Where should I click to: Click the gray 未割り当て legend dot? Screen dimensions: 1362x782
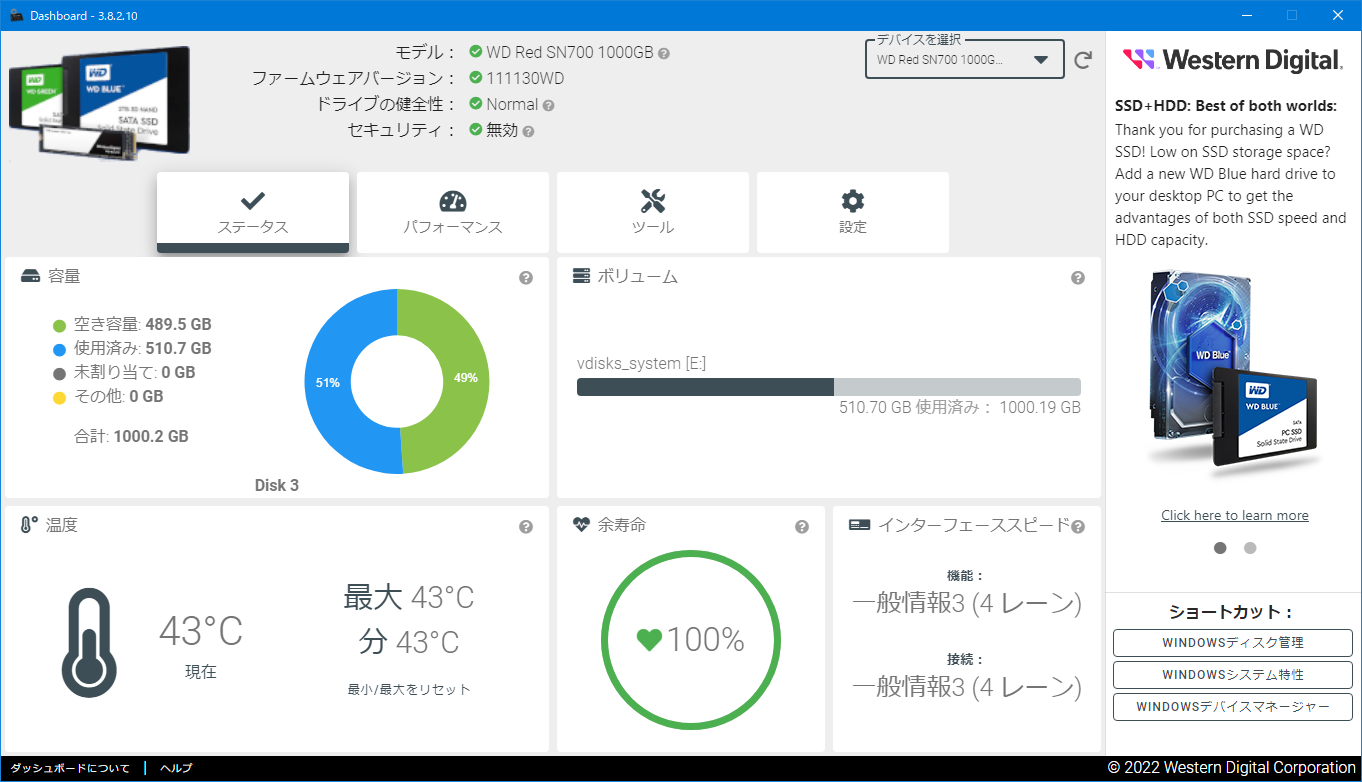tap(59, 373)
